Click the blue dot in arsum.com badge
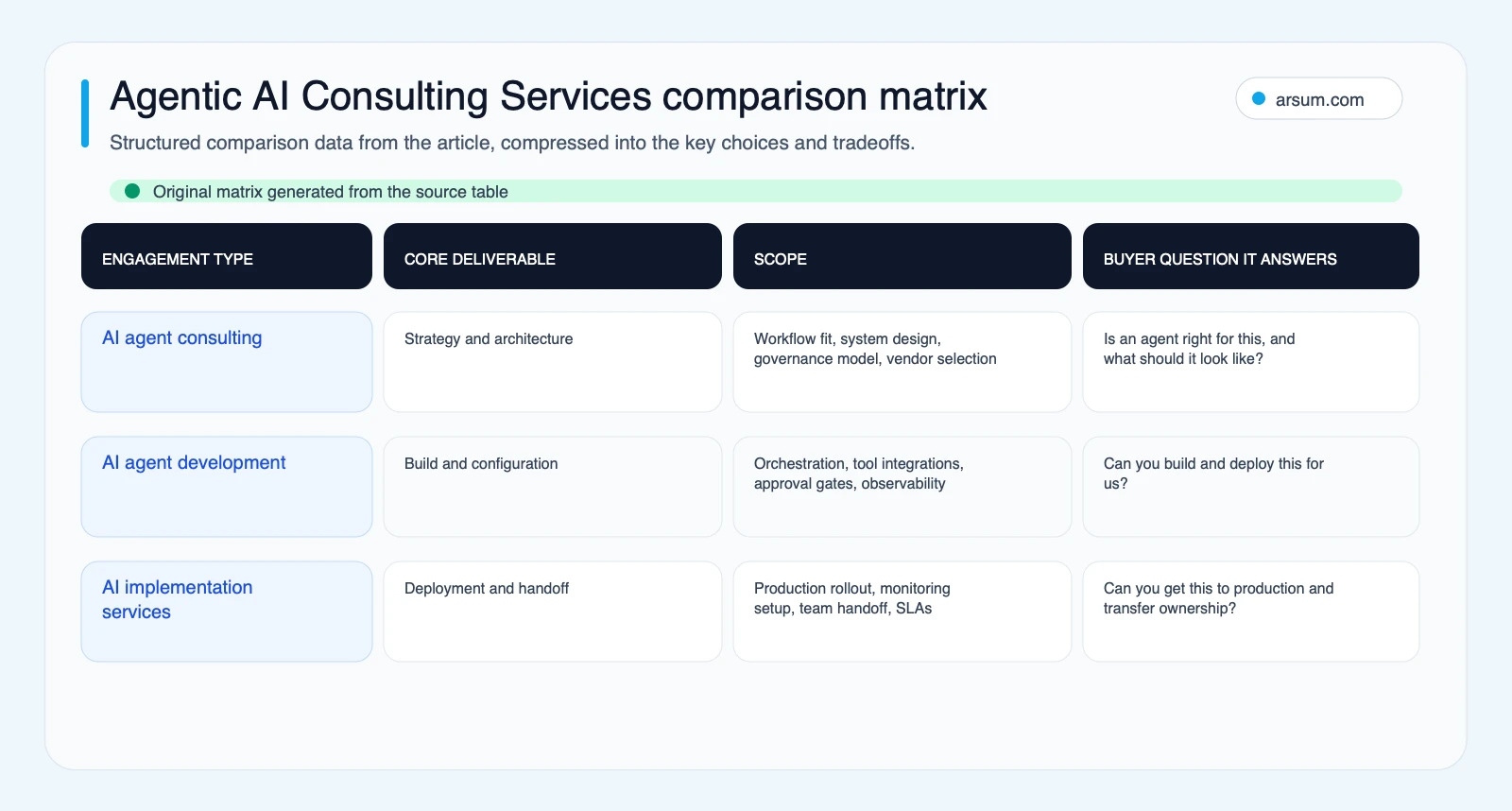1512x811 pixels. pos(1259,98)
